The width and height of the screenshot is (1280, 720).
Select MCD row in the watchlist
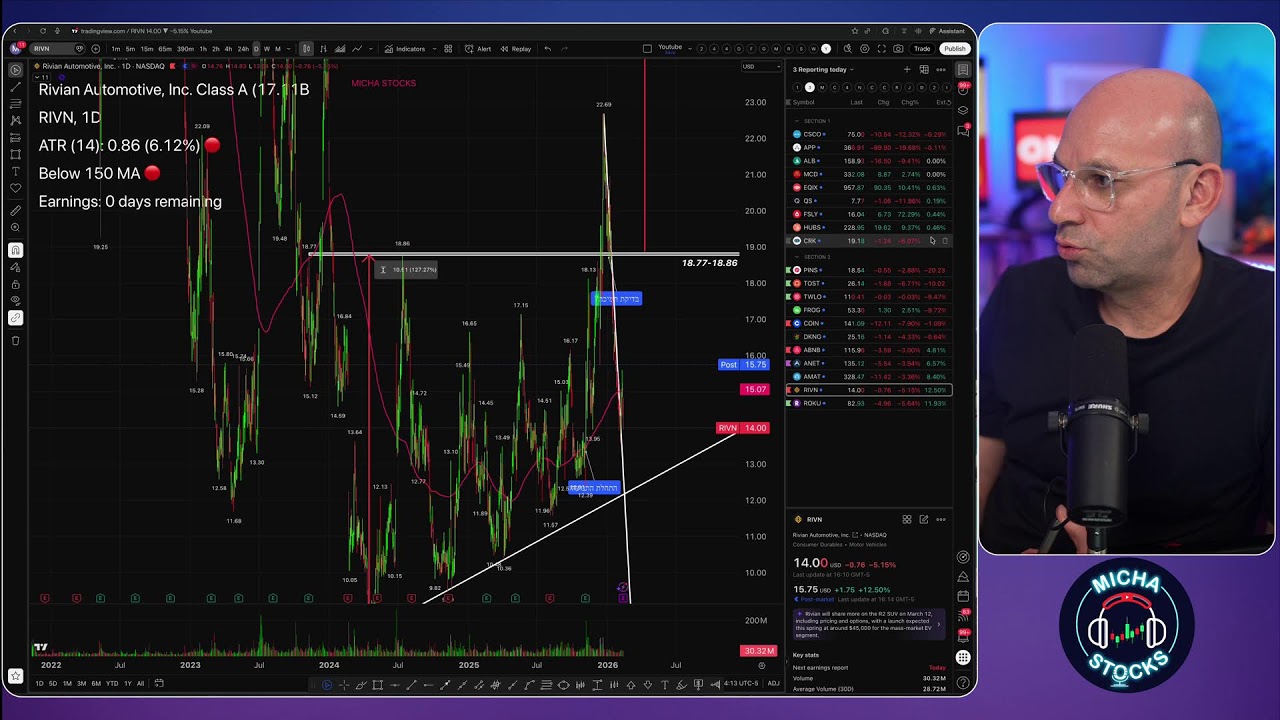869,174
